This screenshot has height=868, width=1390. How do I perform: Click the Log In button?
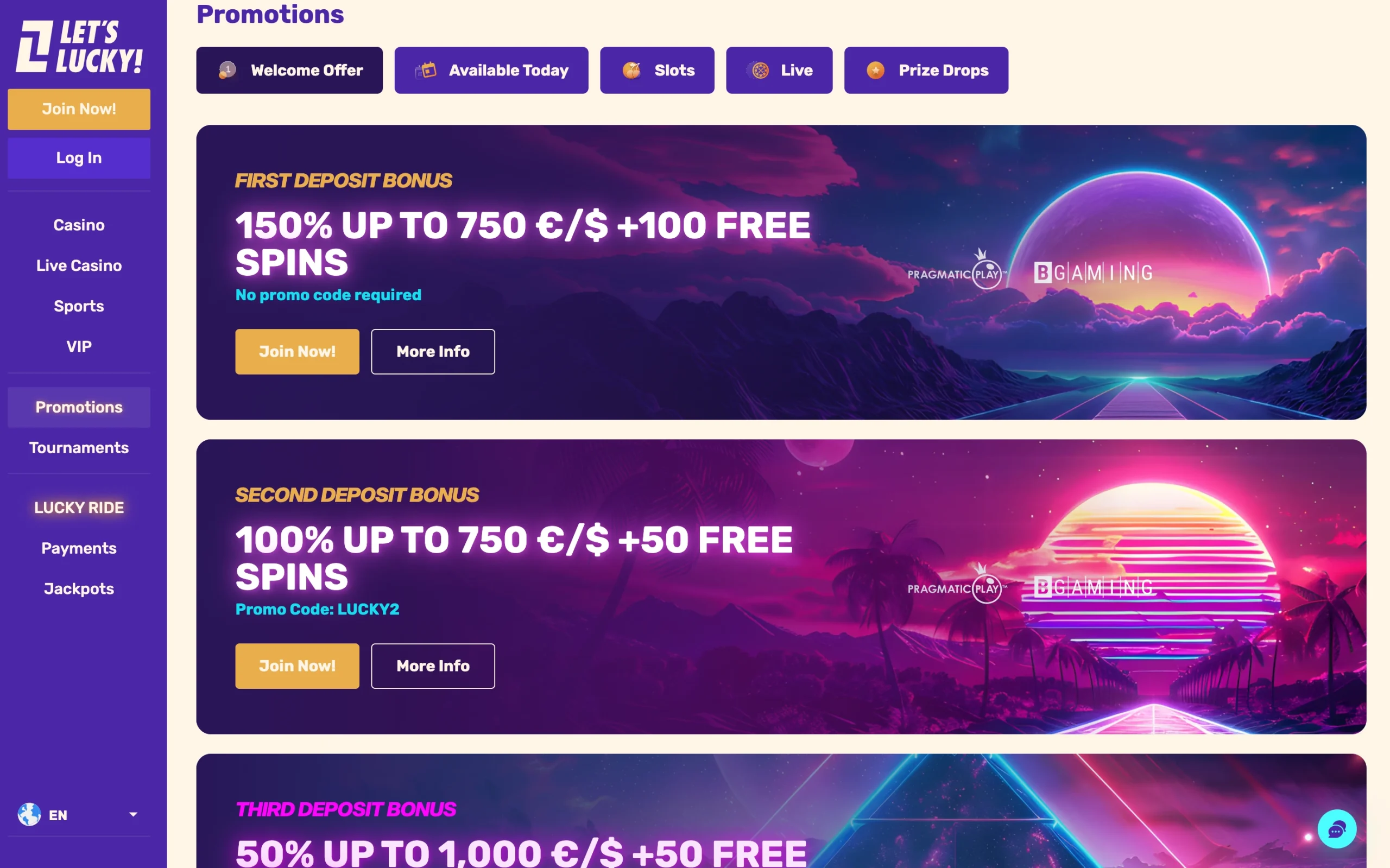[x=79, y=158]
